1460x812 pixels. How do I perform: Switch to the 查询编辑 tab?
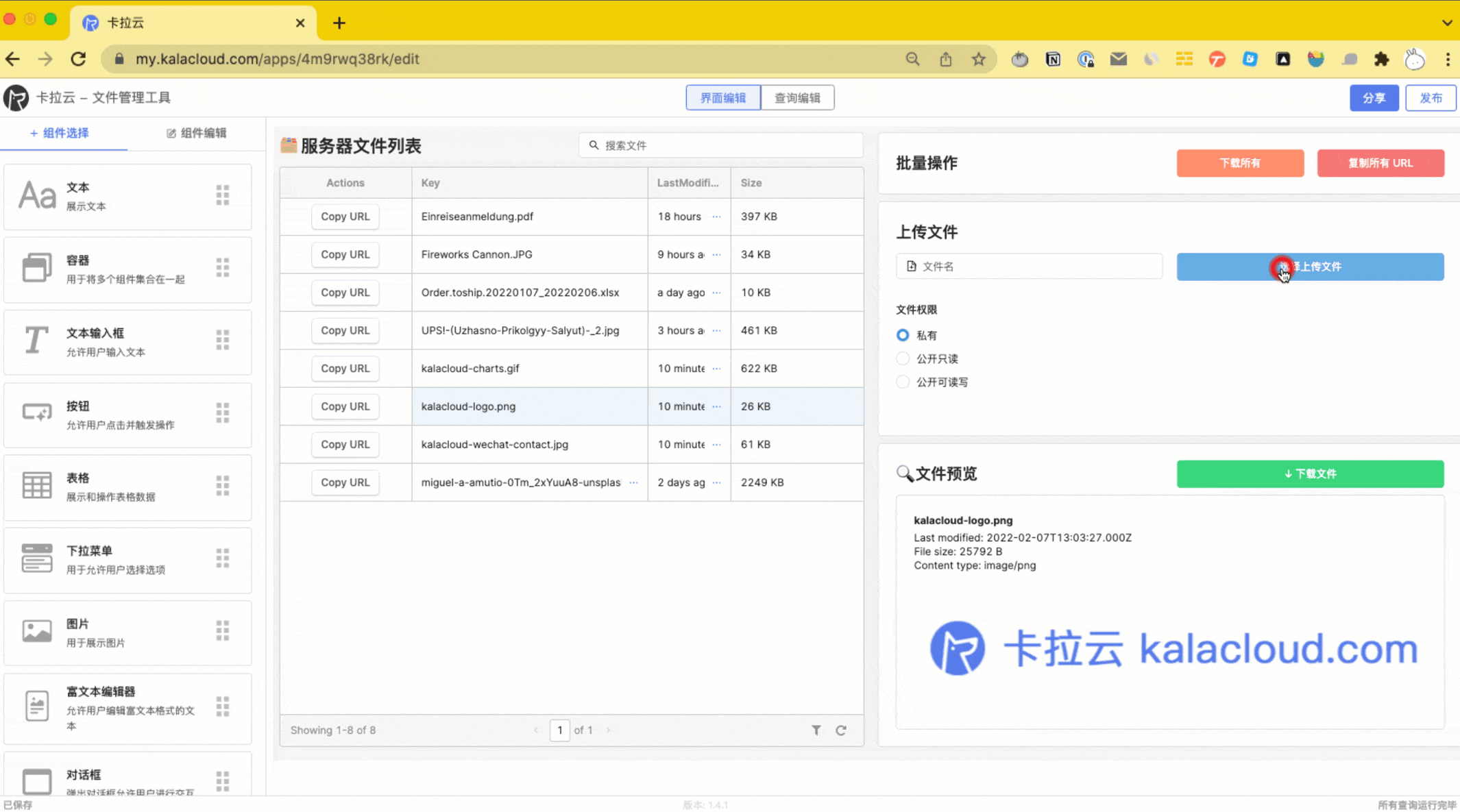(797, 97)
